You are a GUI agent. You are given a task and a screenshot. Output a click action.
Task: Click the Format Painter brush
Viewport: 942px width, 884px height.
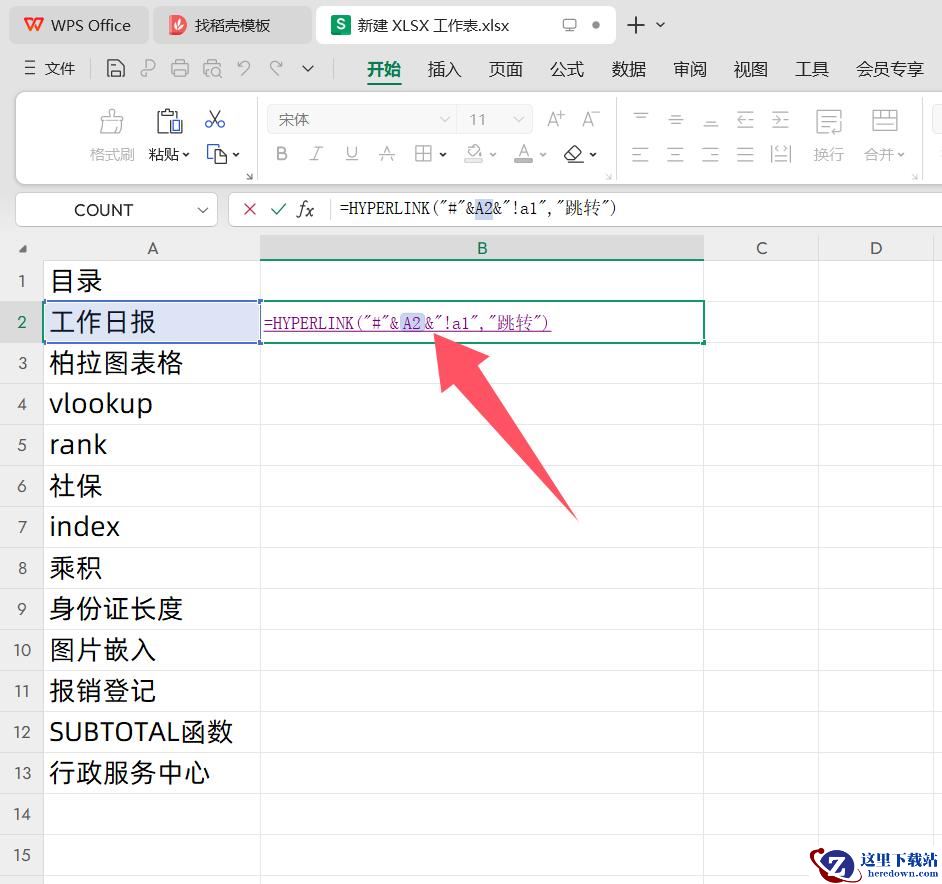(112, 121)
